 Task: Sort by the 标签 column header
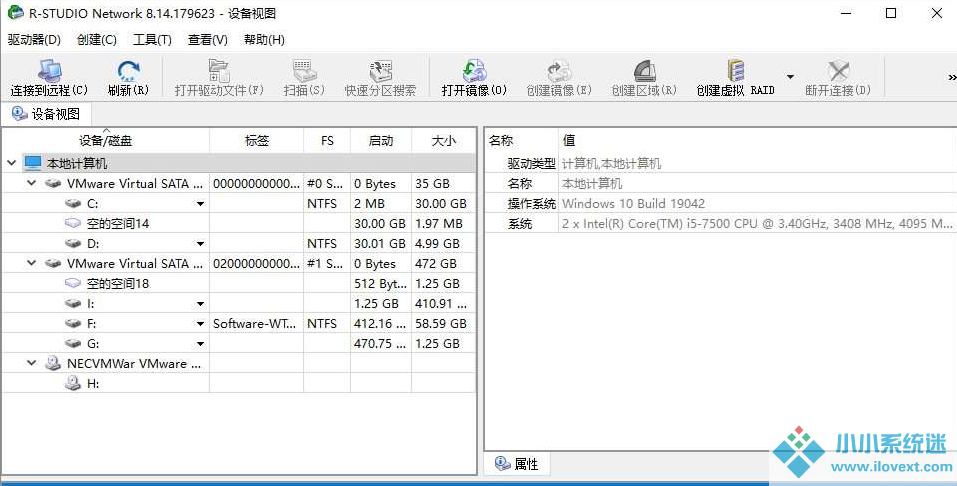tap(256, 140)
